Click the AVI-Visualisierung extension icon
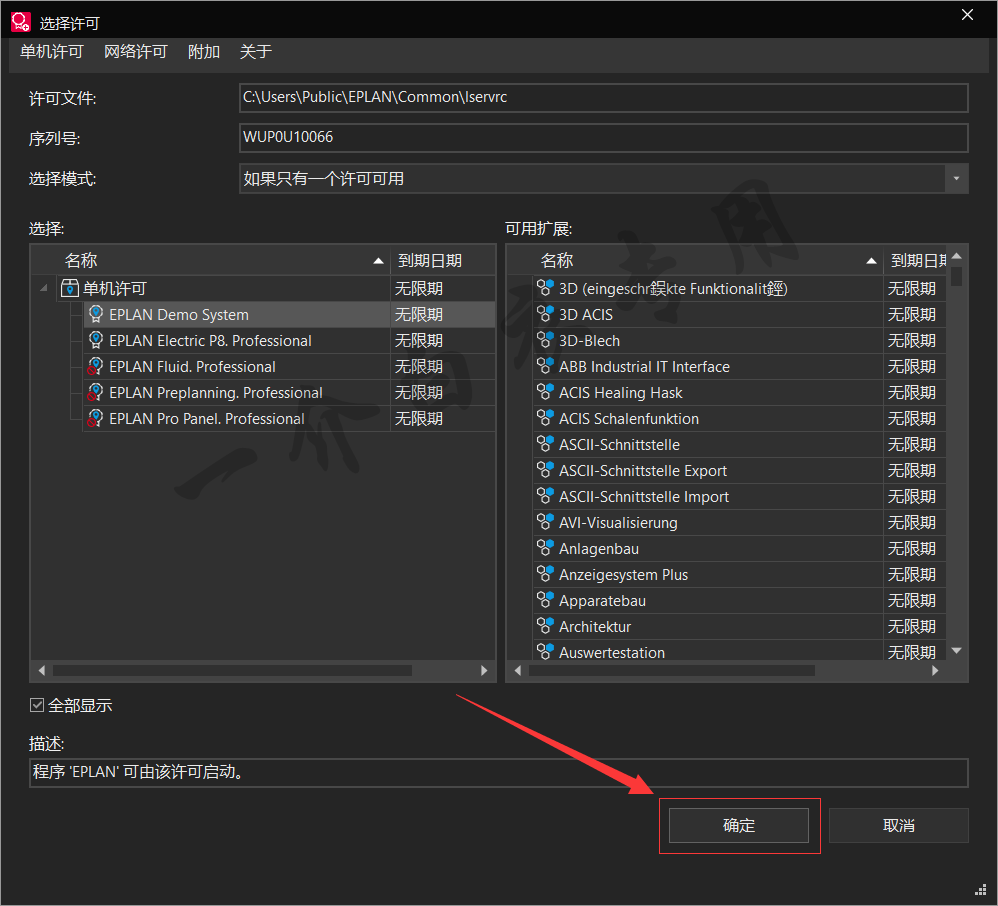This screenshot has width=998, height=906. (x=545, y=522)
